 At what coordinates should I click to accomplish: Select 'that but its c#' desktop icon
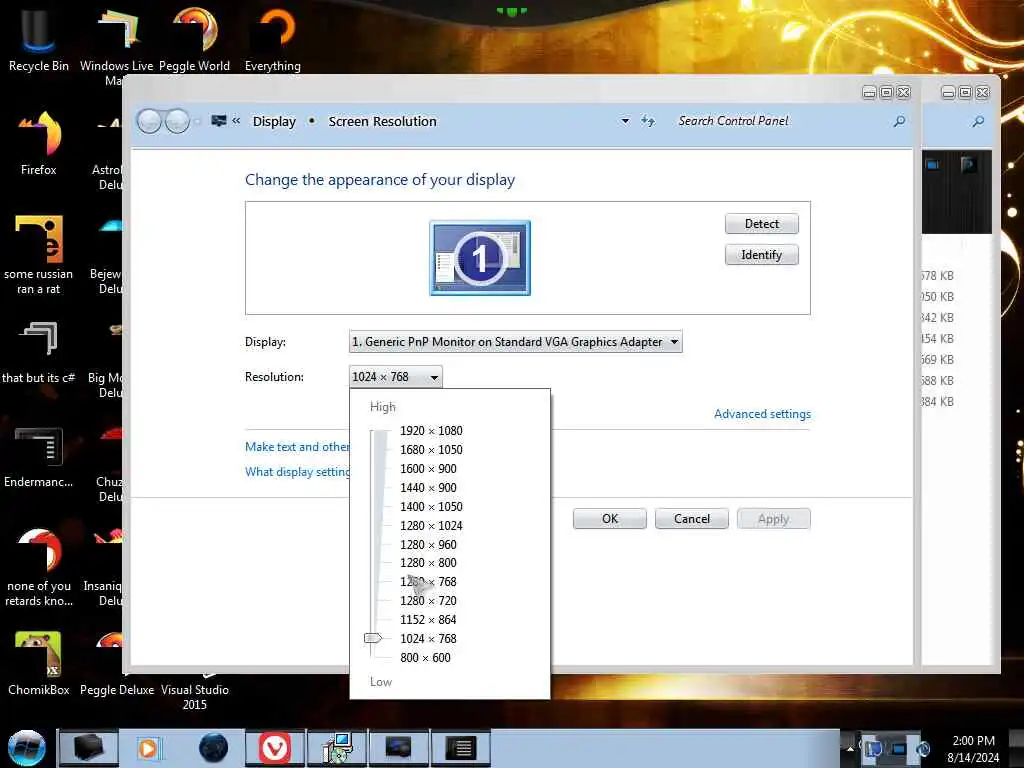tap(39, 351)
